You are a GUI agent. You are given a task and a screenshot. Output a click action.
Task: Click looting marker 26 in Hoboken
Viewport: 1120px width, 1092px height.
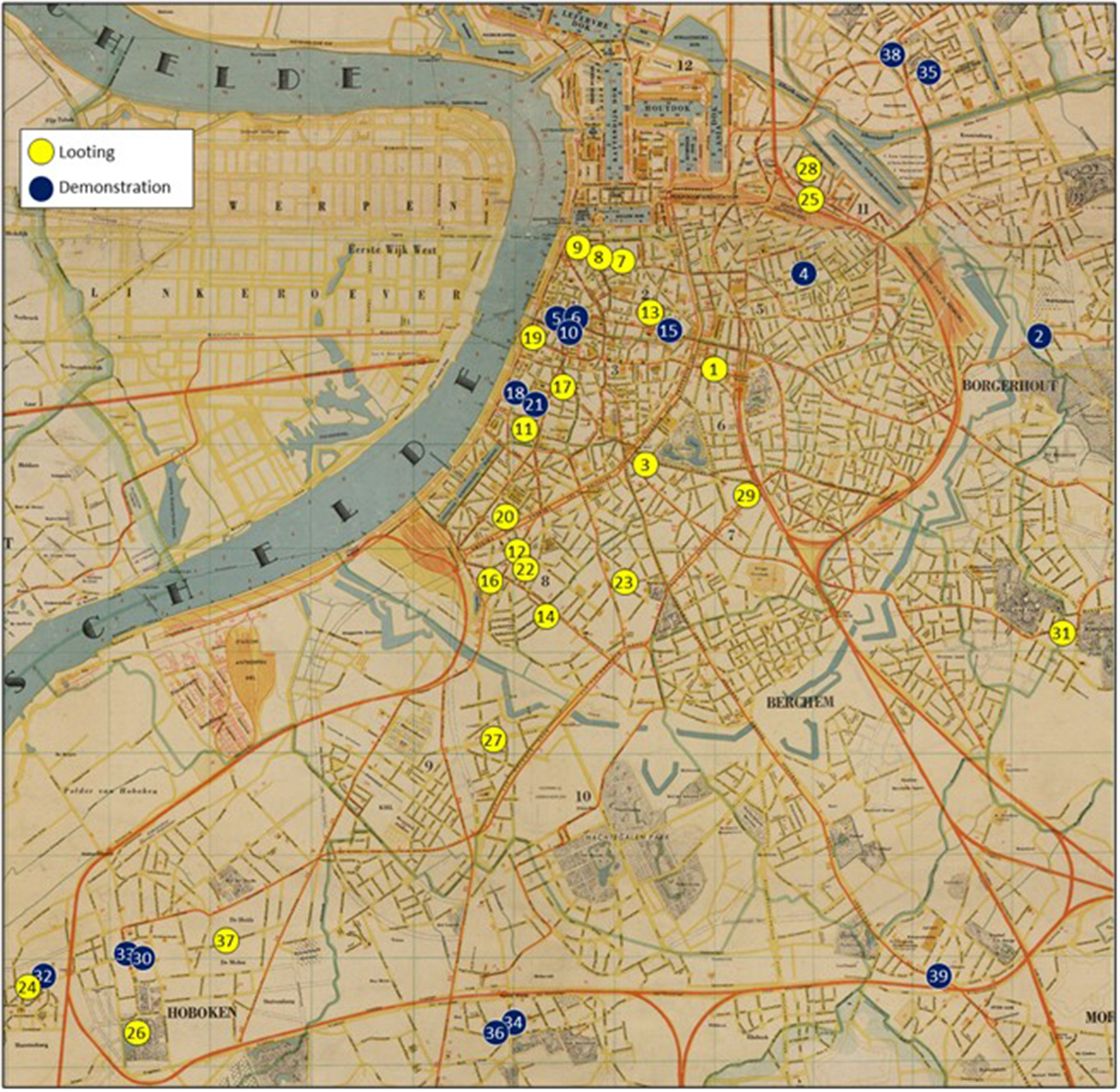click(x=136, y=1032)
